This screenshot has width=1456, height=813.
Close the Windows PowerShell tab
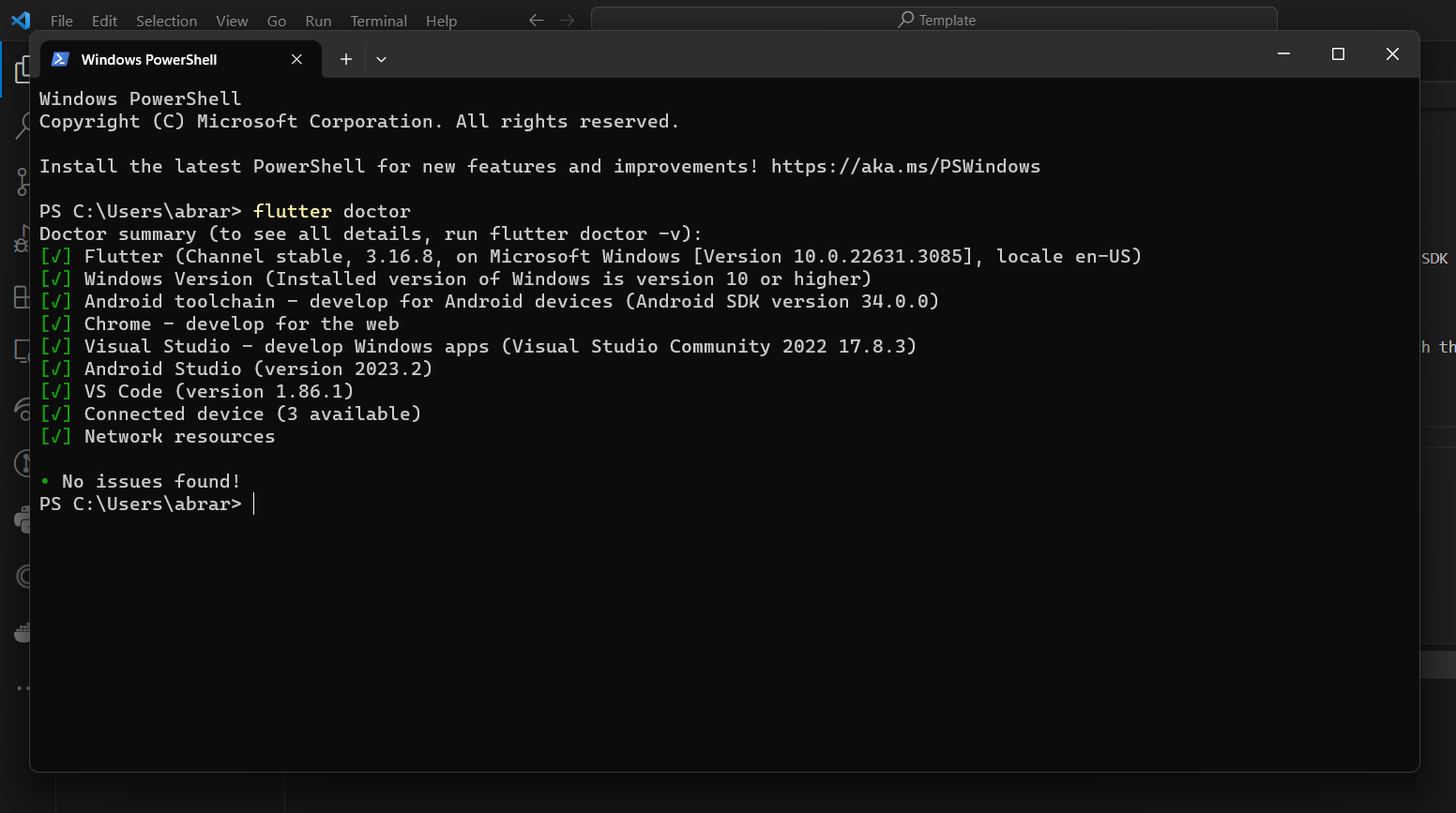click(296, 59)
